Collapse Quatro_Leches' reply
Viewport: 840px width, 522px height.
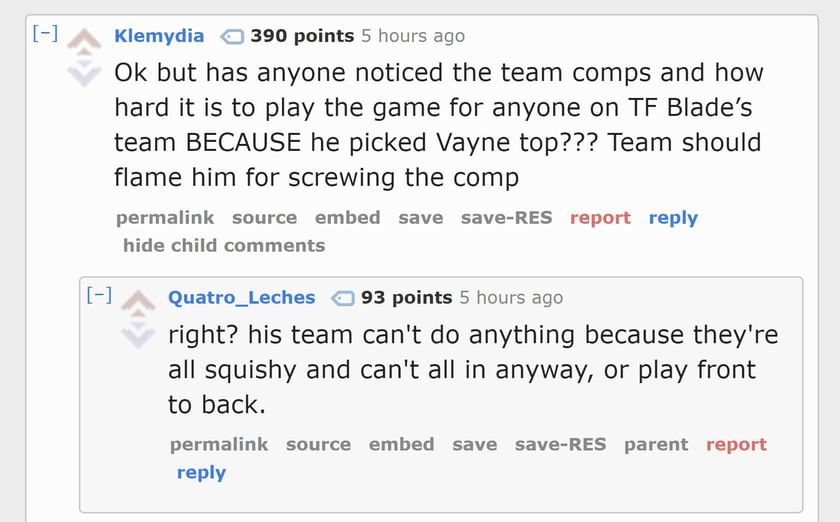coord(98,295)
